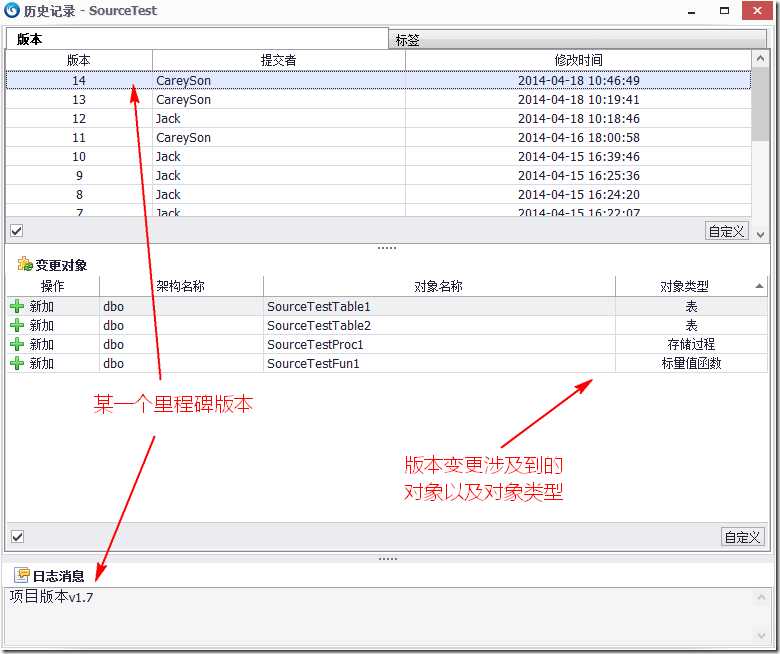The height and width of the screenshot is (654, 780).
Task: Click version list scrollbar down arrow
Action: pos(760,234)
